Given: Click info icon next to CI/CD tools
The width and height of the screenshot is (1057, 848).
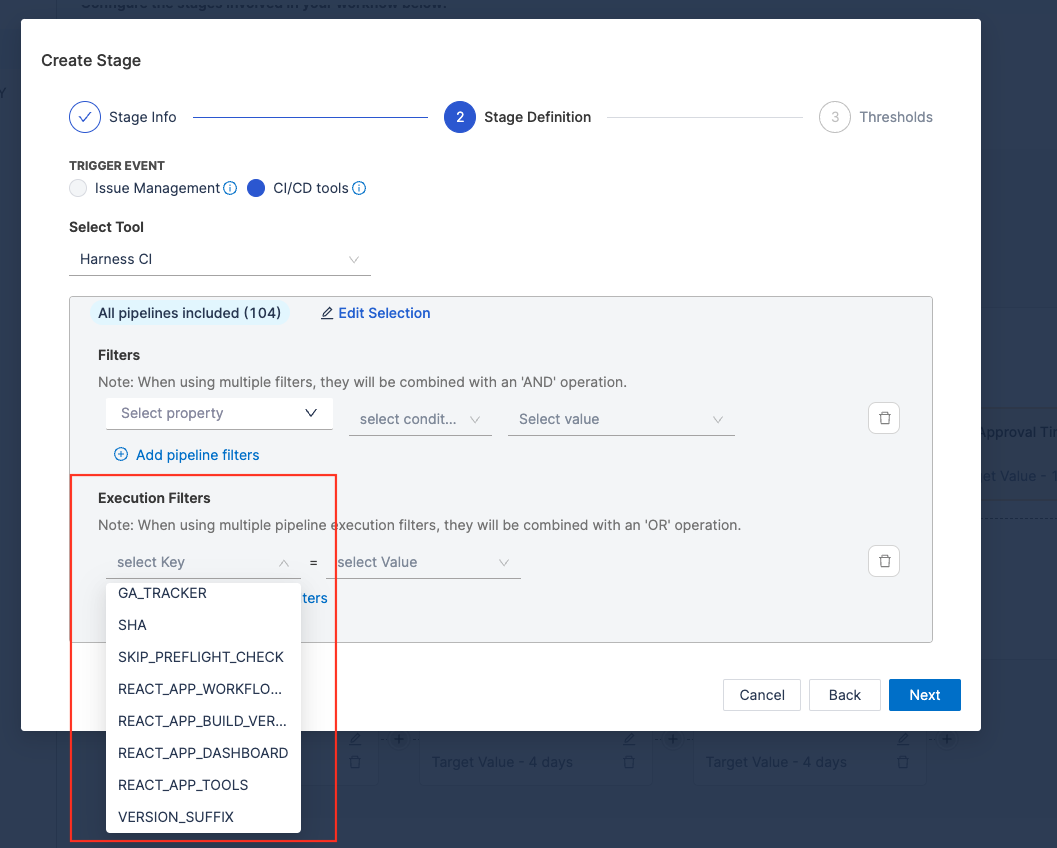Looking at the screenshot, I should [359, 188].
